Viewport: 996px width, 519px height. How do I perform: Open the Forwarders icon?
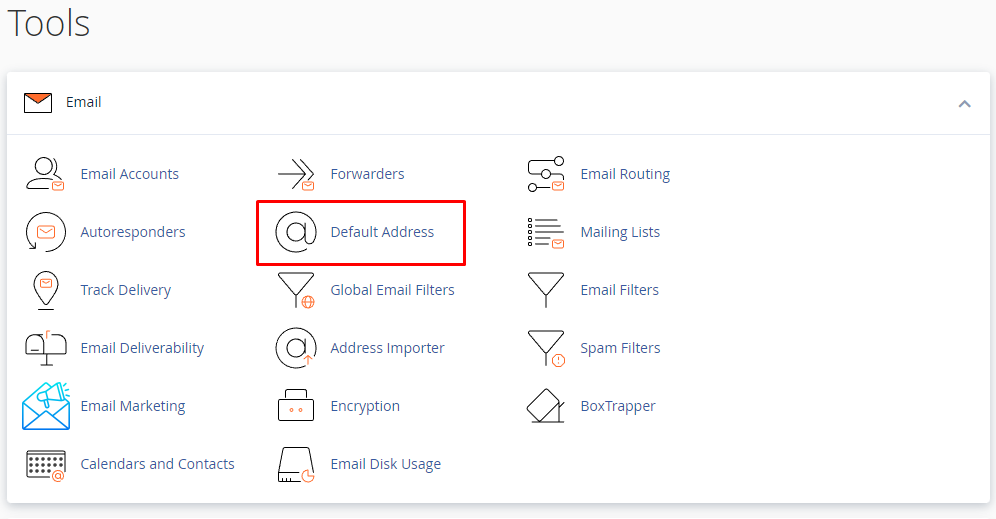(x=296, y=174)
